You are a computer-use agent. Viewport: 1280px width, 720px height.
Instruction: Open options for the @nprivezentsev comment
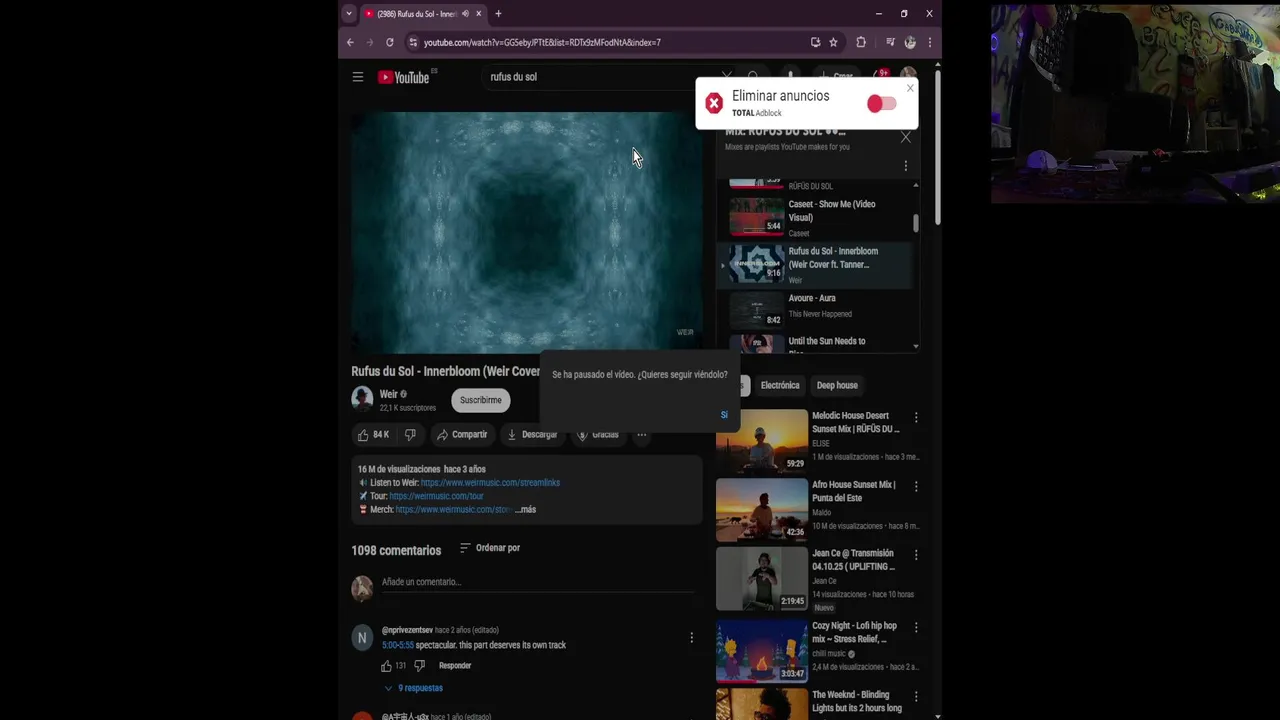[x=691, y=638]
